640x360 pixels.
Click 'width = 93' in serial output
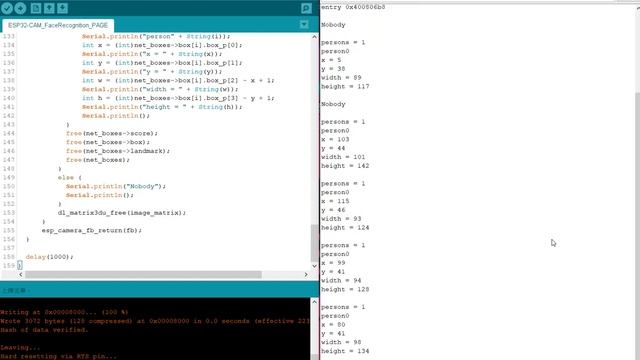[341, 219]
